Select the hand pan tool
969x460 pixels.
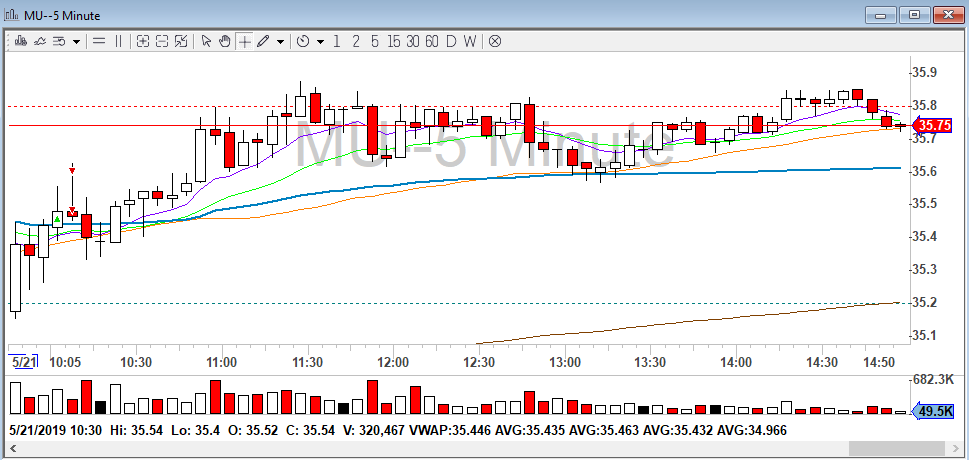pos(225,41)
